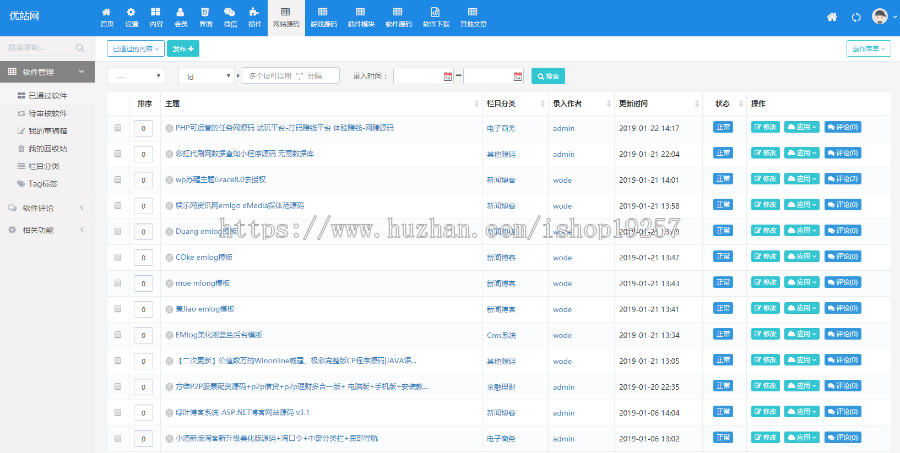Open the 微信 WeChat icon in top navigation
This screenshot has width=900, height=453.
pos(230,12)
